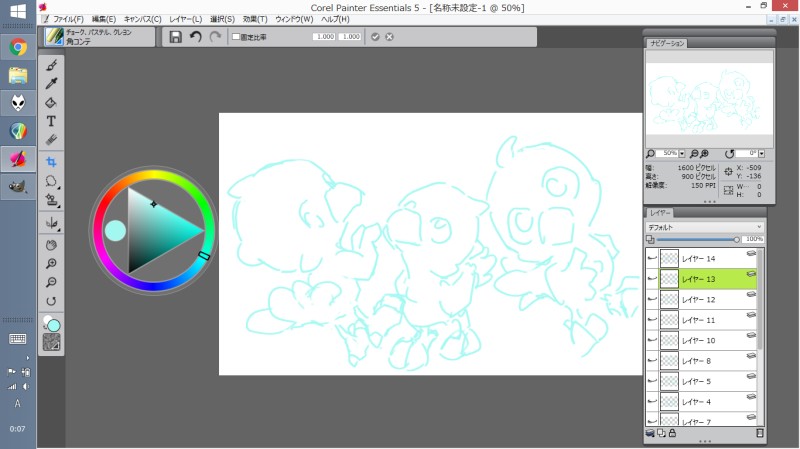Open the 編集(E) menu
Screen dimensions: 800x449
tap(104, 19)
